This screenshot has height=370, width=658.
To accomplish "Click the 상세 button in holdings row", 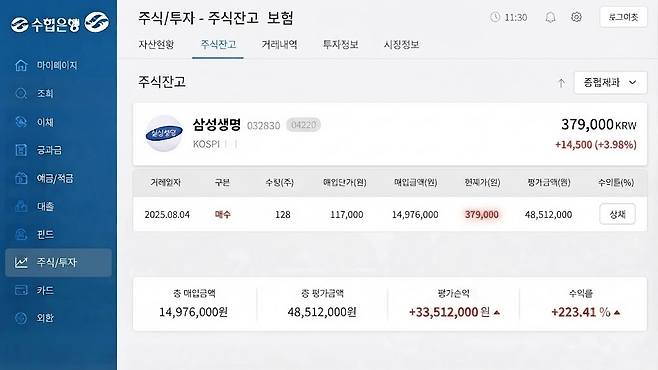I will (x=617, y=214).
